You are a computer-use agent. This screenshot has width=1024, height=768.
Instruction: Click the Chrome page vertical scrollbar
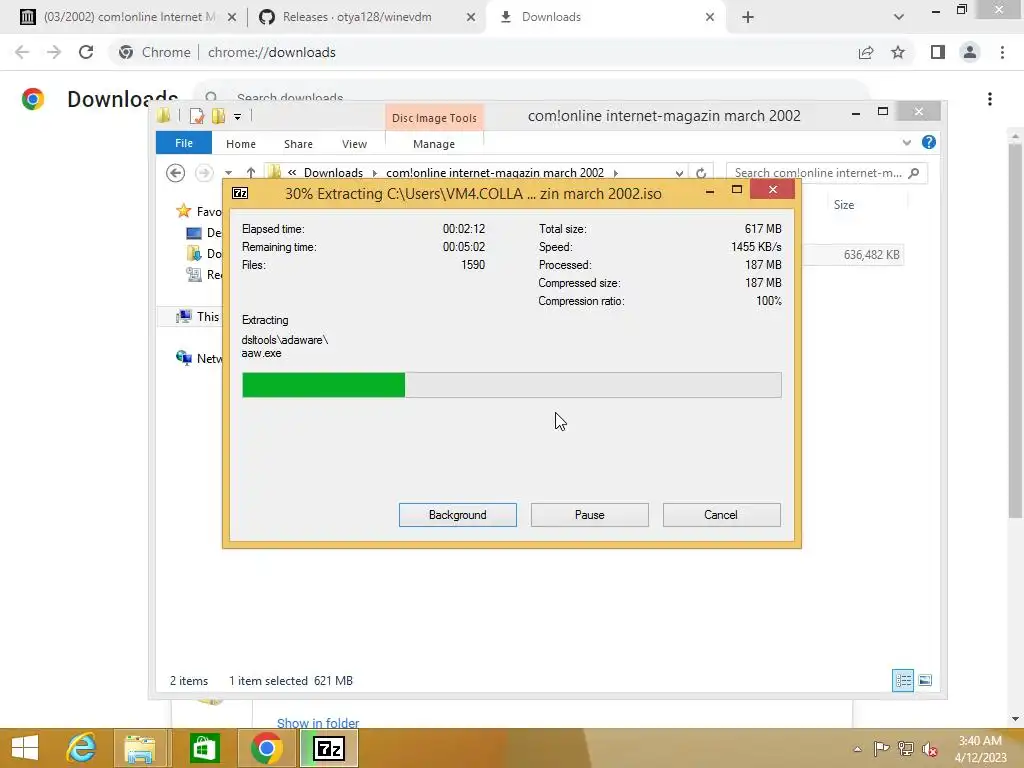(1015, 330)
